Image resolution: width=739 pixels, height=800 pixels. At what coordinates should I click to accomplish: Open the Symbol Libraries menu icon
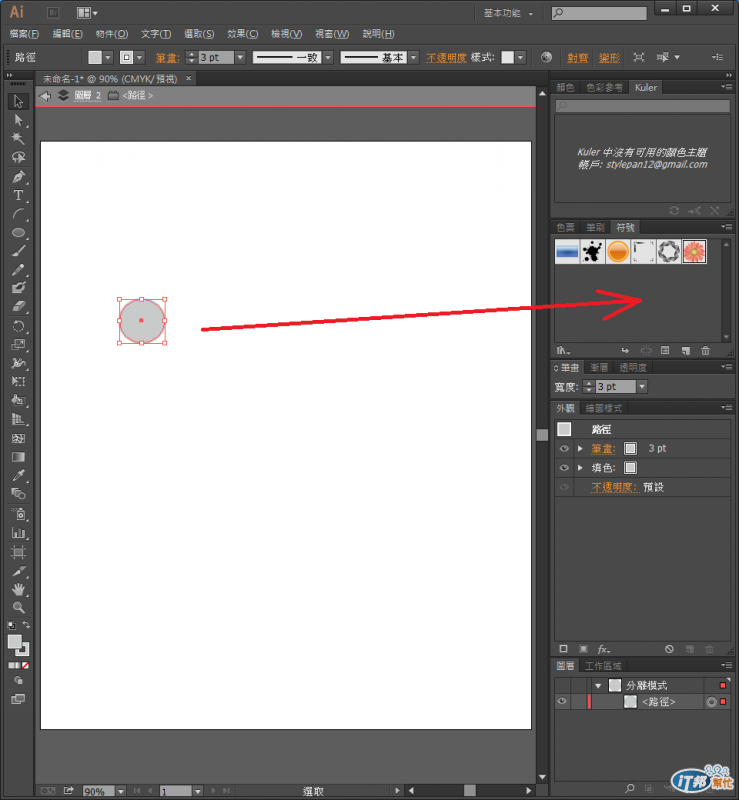563,351
